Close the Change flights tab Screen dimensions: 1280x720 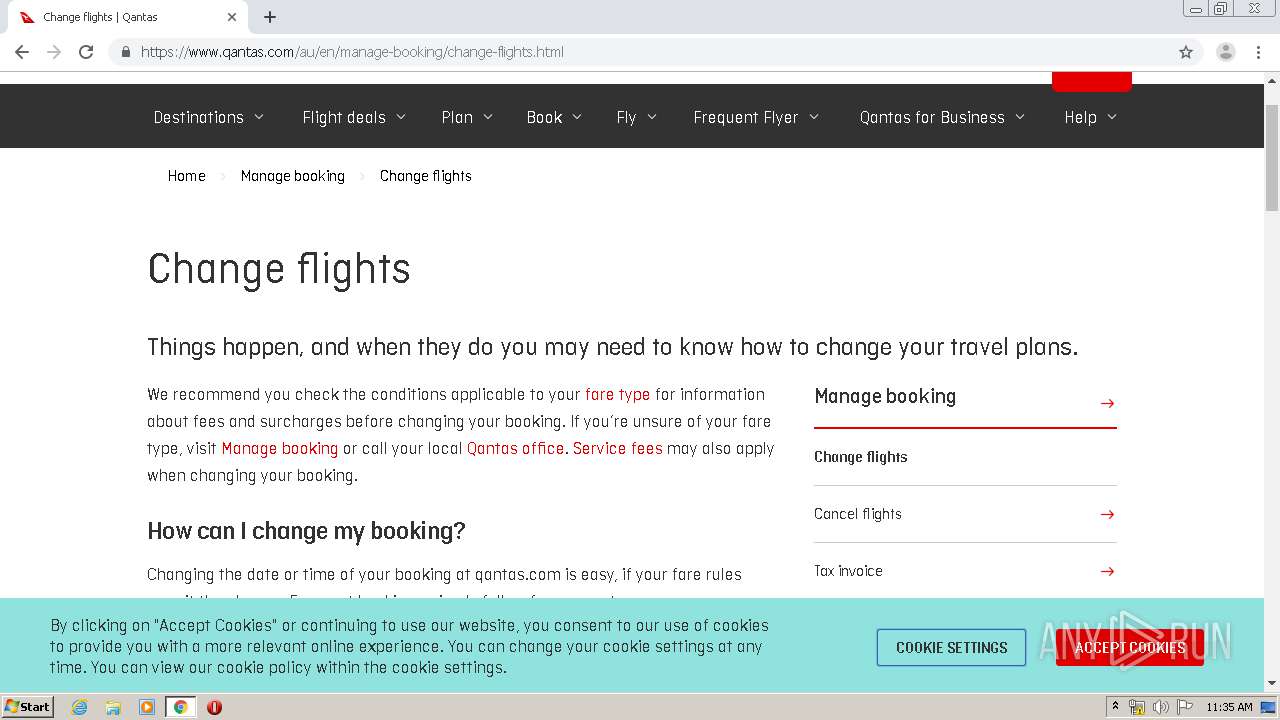(232, 17)
